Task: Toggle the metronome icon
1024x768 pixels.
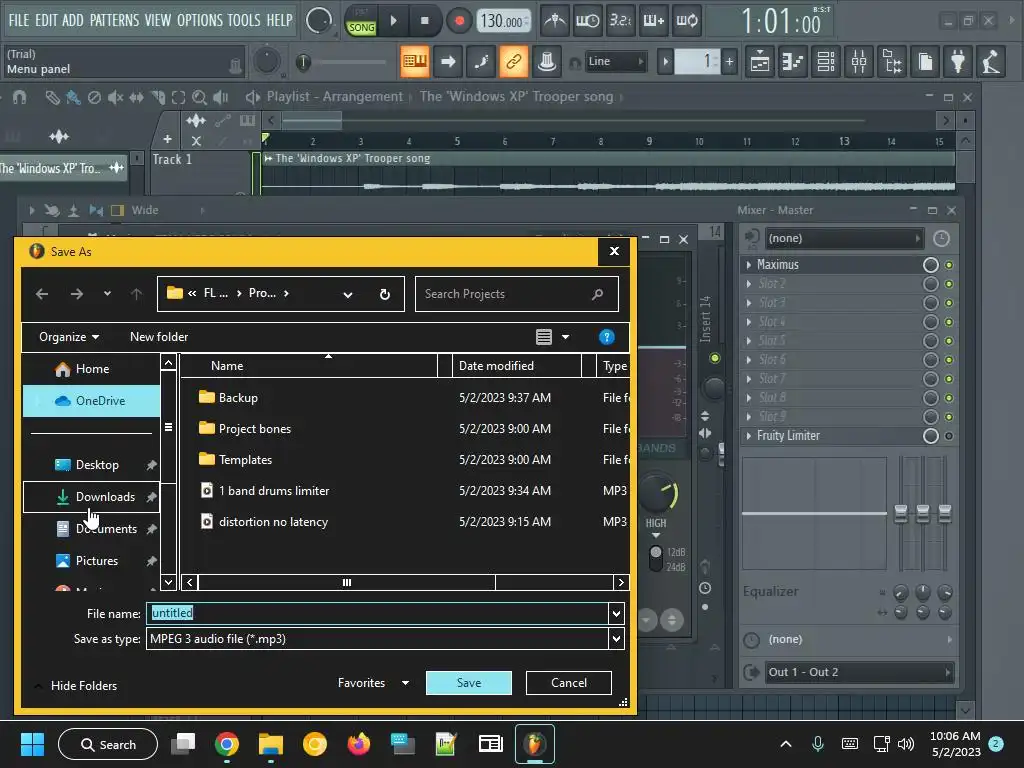Action: 554,21
